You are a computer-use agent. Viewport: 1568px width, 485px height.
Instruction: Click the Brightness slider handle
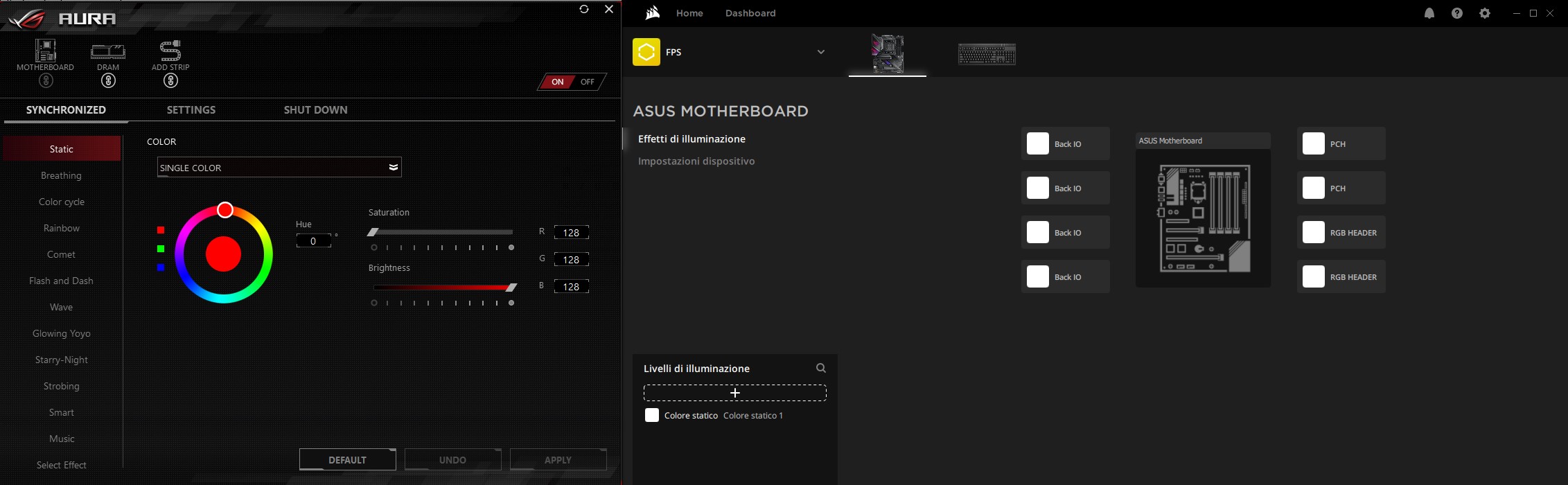coord(511,288)
